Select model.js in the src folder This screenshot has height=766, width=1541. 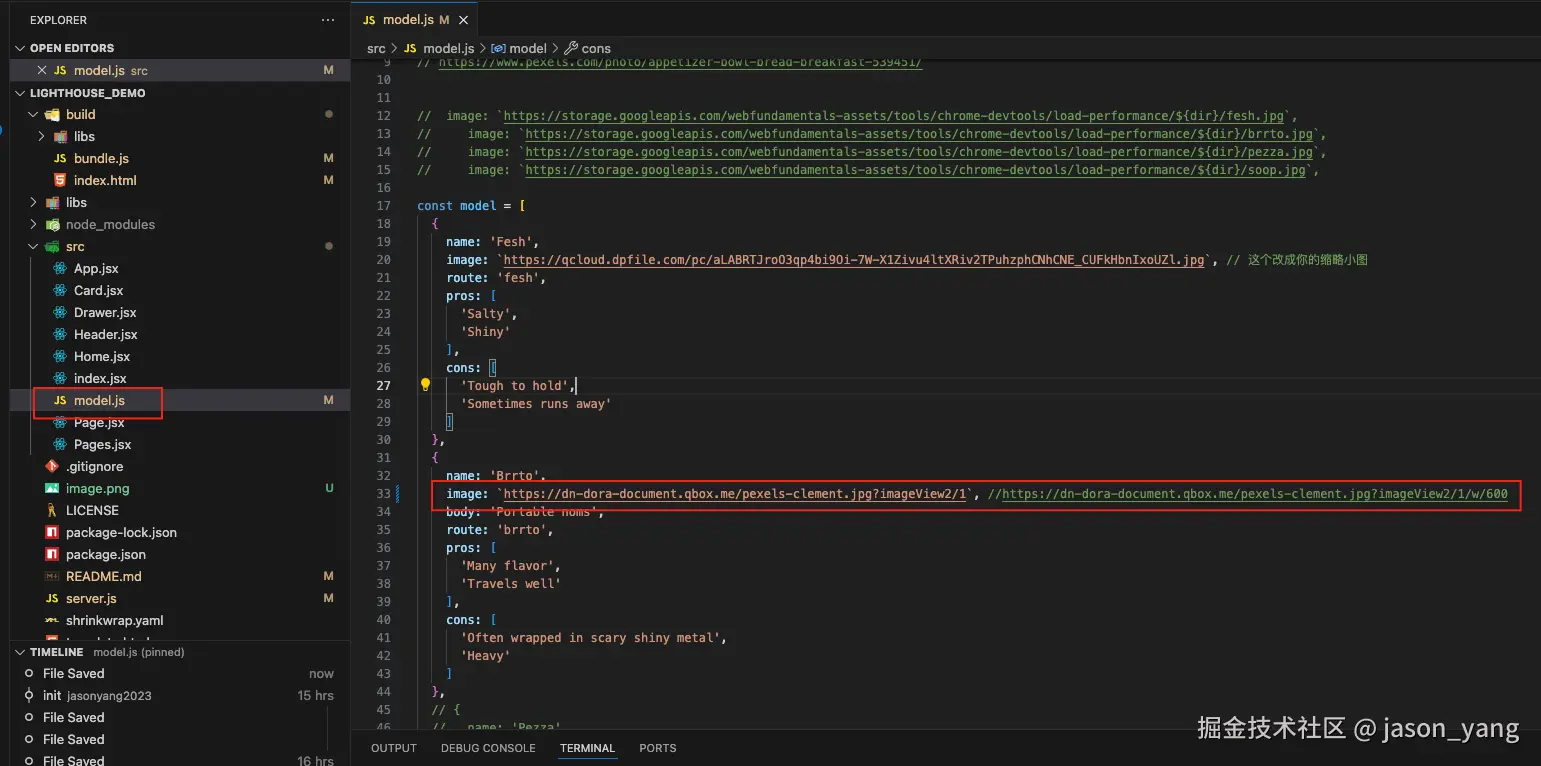(x=180, y=400)
